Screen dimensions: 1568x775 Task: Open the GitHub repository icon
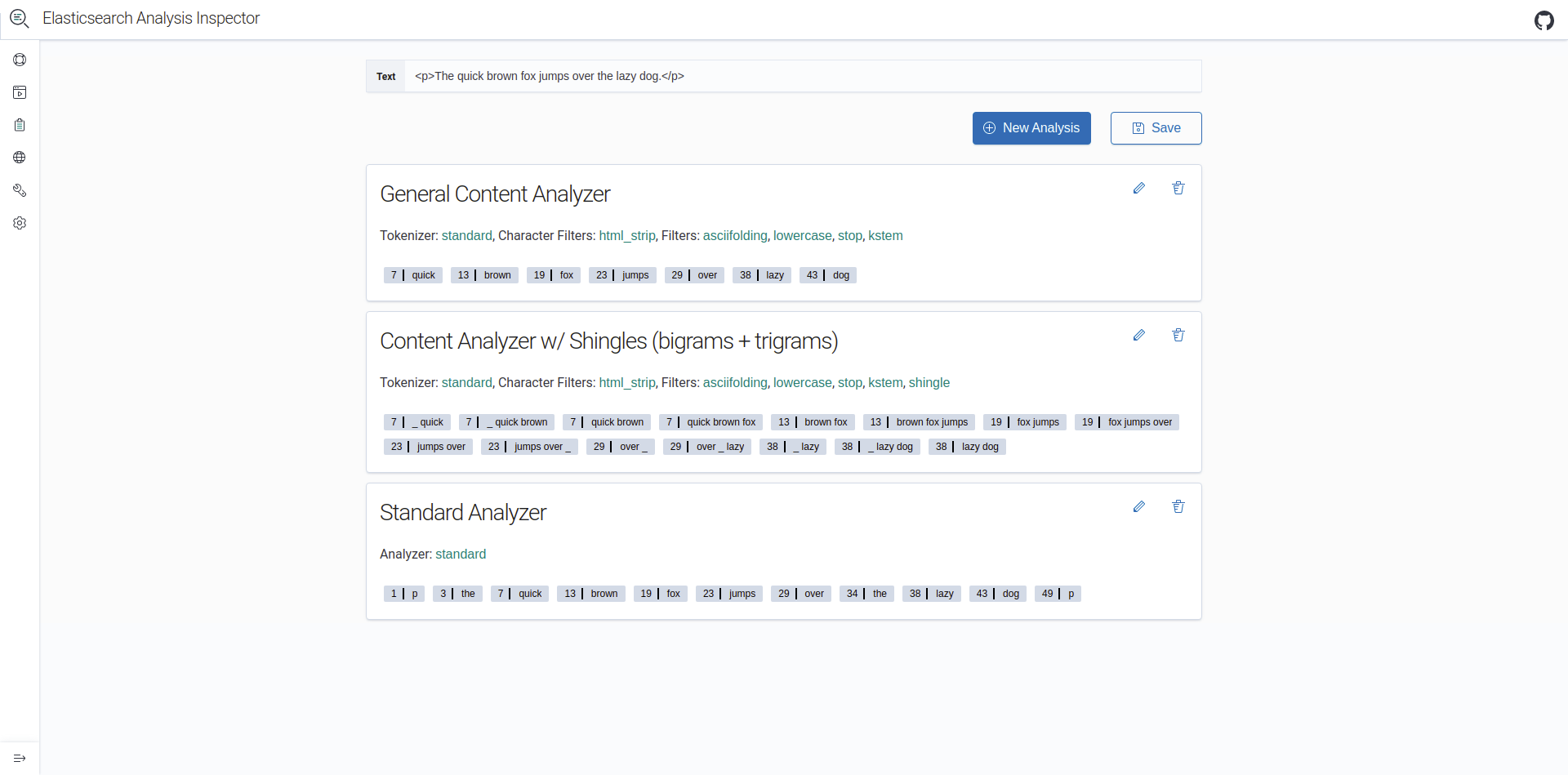[x=1543, y=20]
